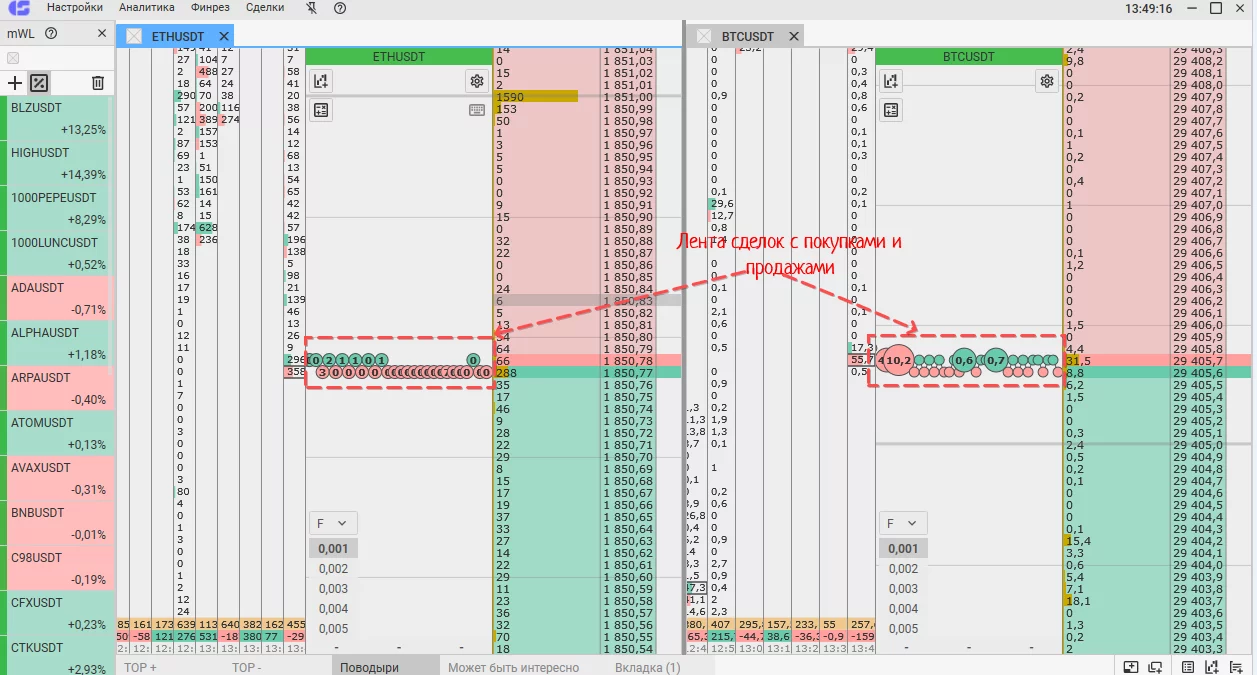Select 0,003 volume option in the ETHUSDT list
Screen dimensions: 1257x675
334,589
